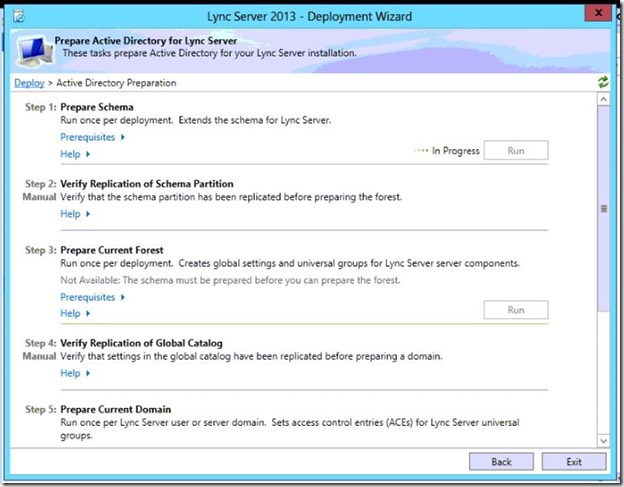Click "Verify Replication of Global Catalog" title
Image resolution: width=624 pixels, height=487 pixels.
pos(142,343)
